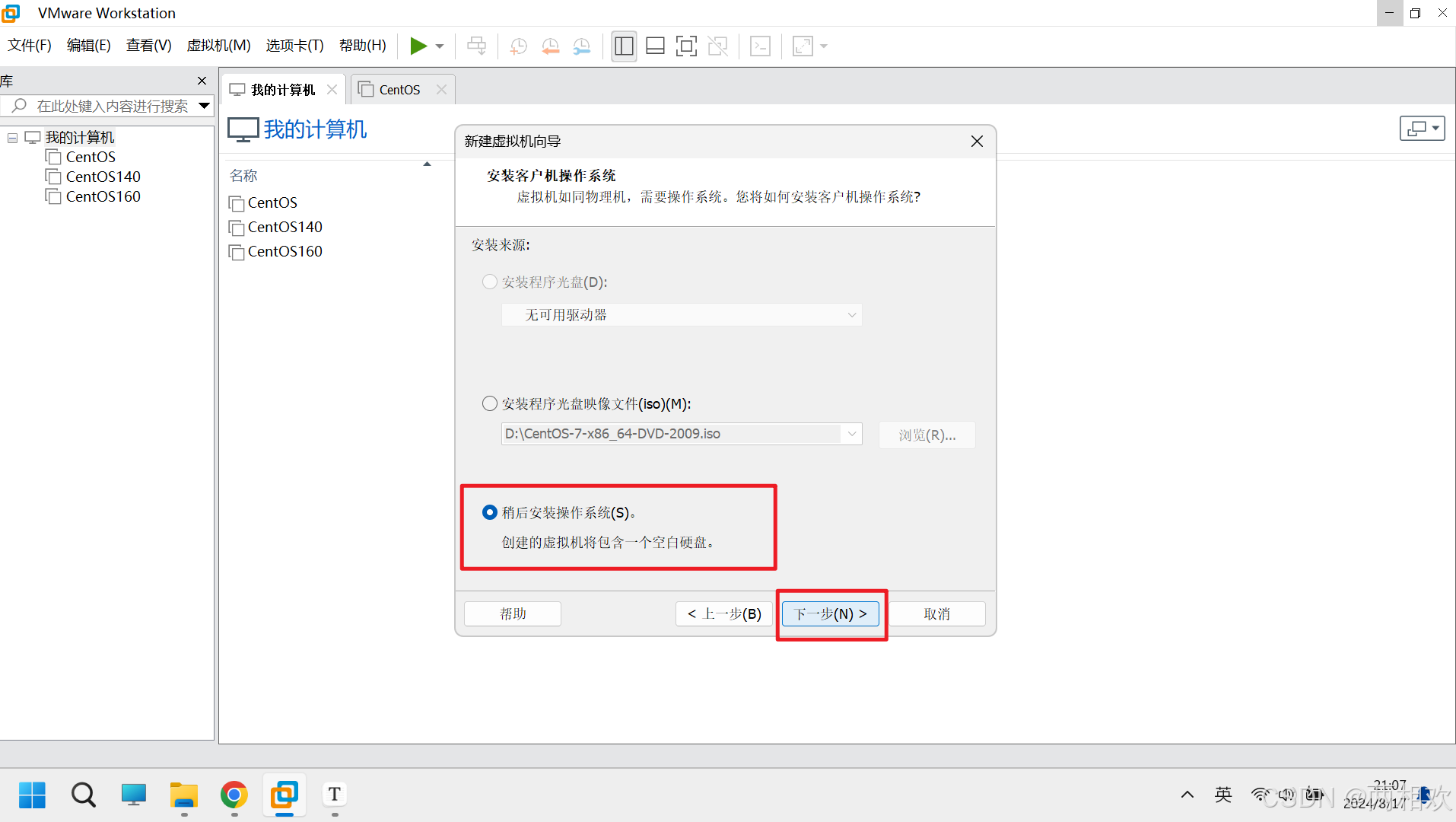The image size is (1456, 822).
Task: Select 安装程序光盘映像文件(iso) radio button
Action: coord(490,403)
